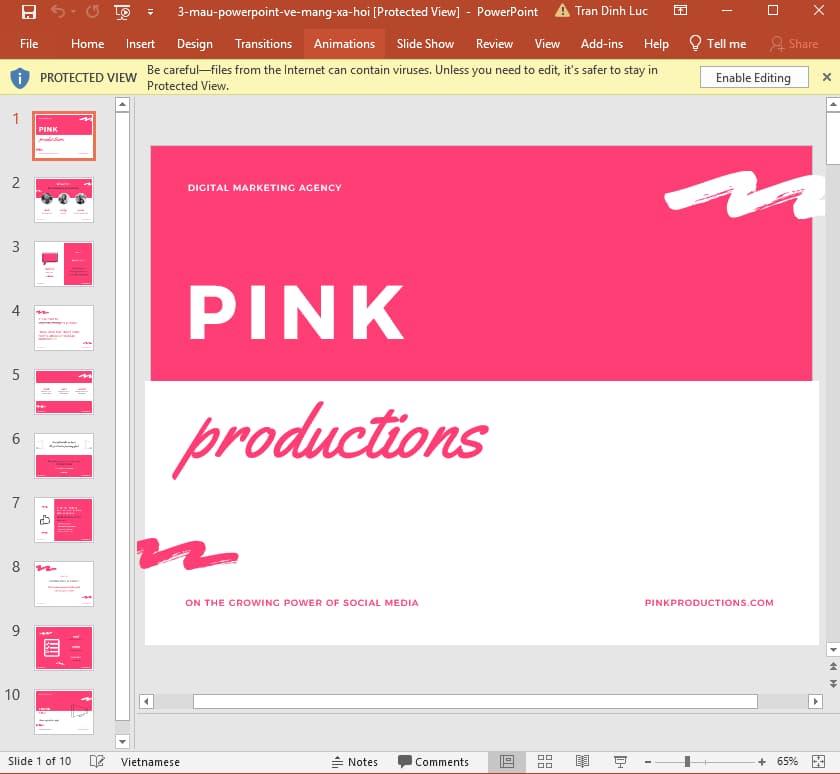Open the Notes pane
840x774 pixels.
click(x=356, y=761)
